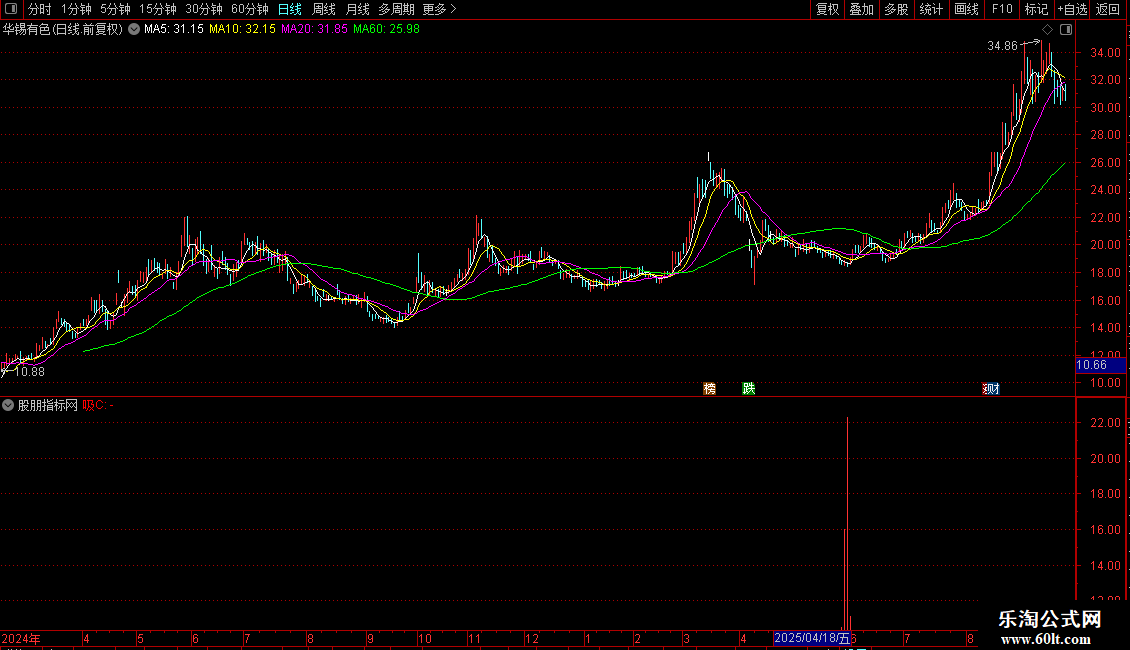
Task: Click the 2024年 label on the time axis
Action: 21,638
